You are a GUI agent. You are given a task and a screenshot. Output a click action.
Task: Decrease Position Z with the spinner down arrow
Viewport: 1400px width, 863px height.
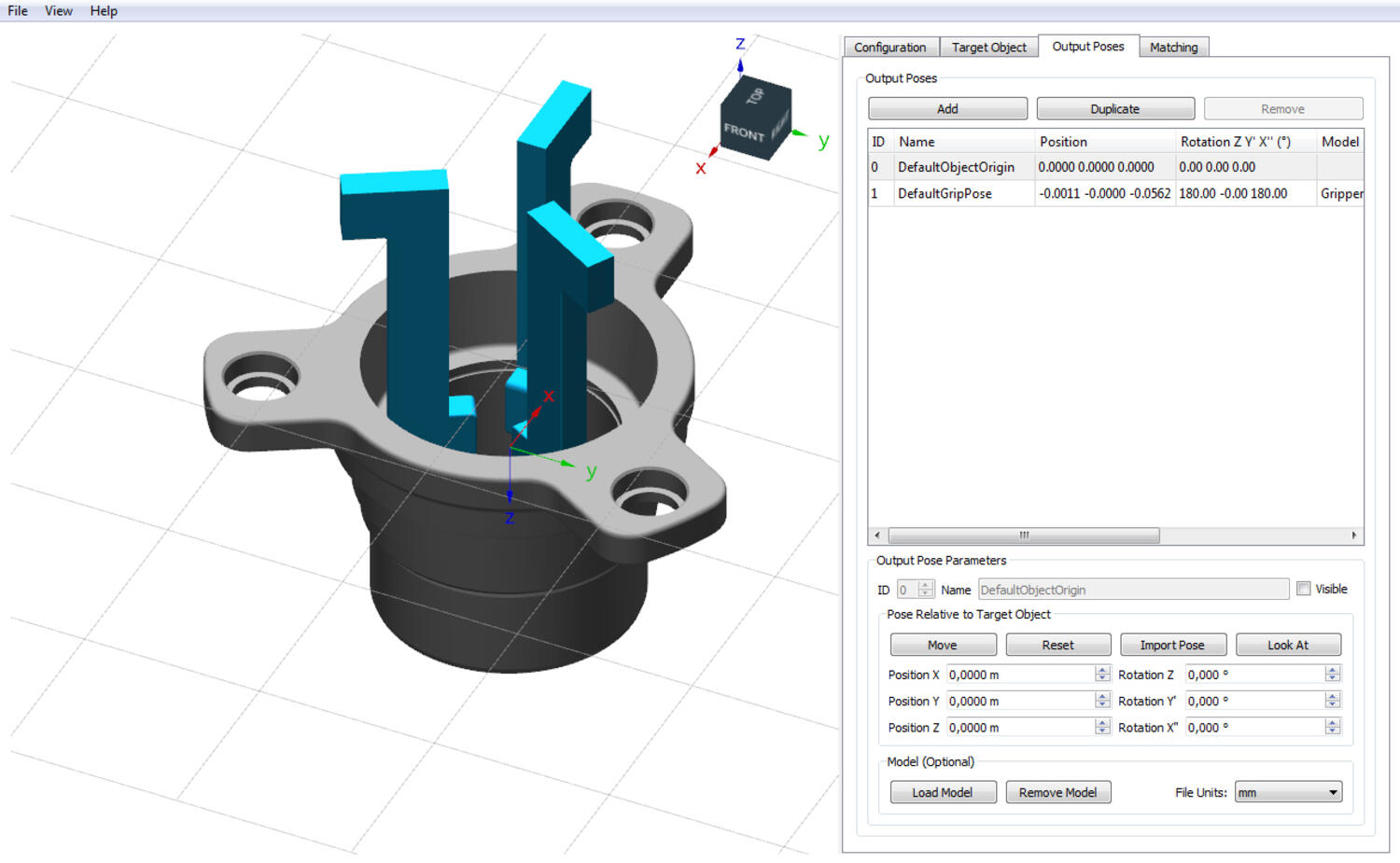[x=1102, y=731]
